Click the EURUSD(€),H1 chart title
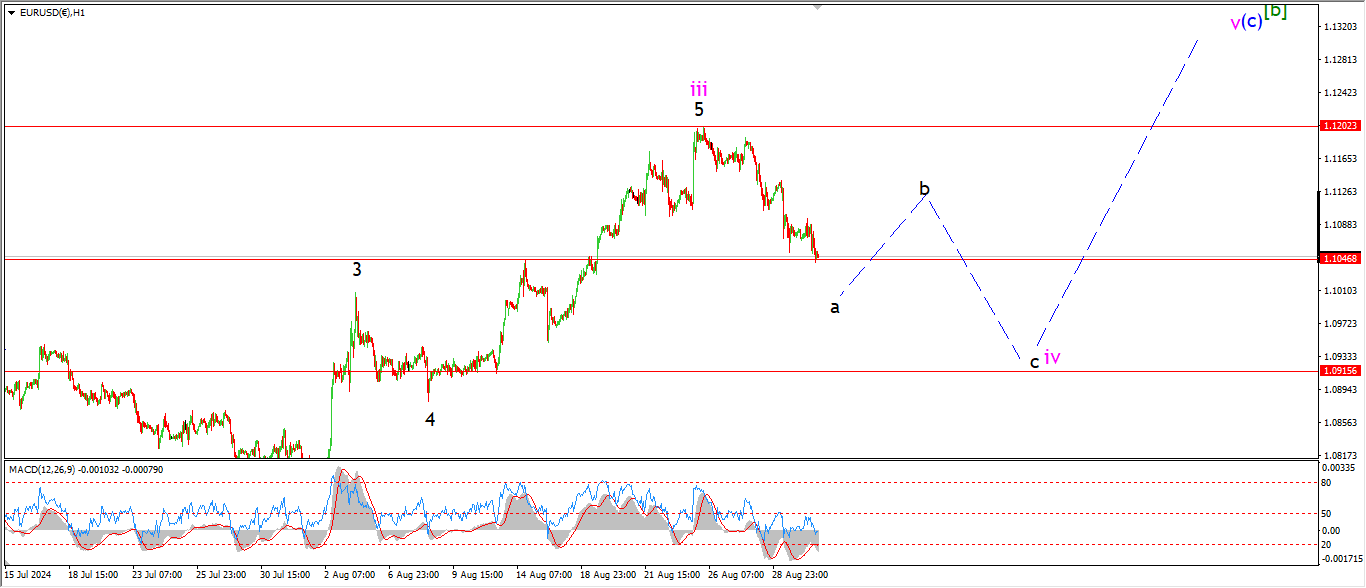1366x588 pixels. (52, 13)
